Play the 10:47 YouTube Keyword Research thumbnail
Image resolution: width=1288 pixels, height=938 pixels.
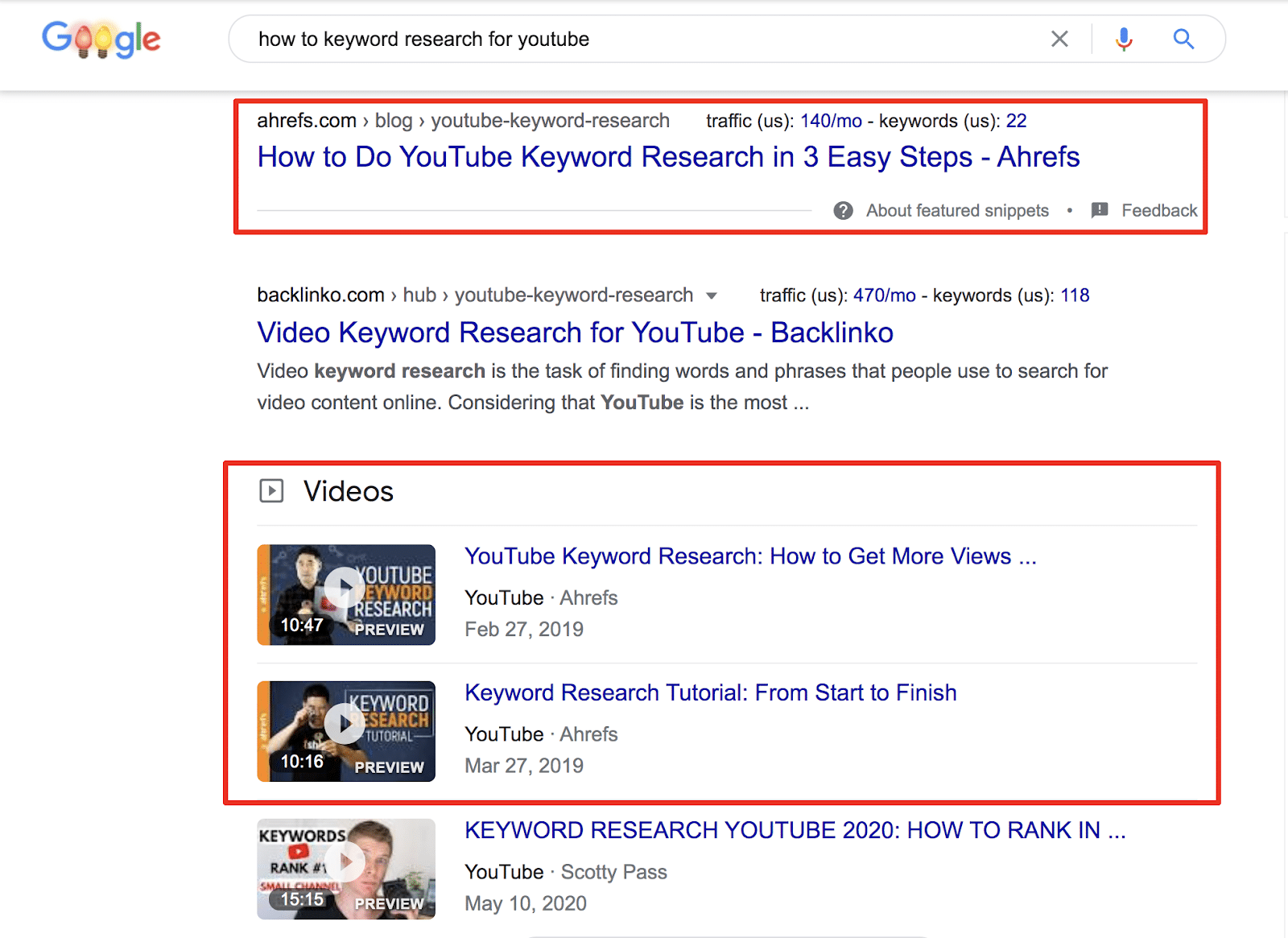click(346, 594)
